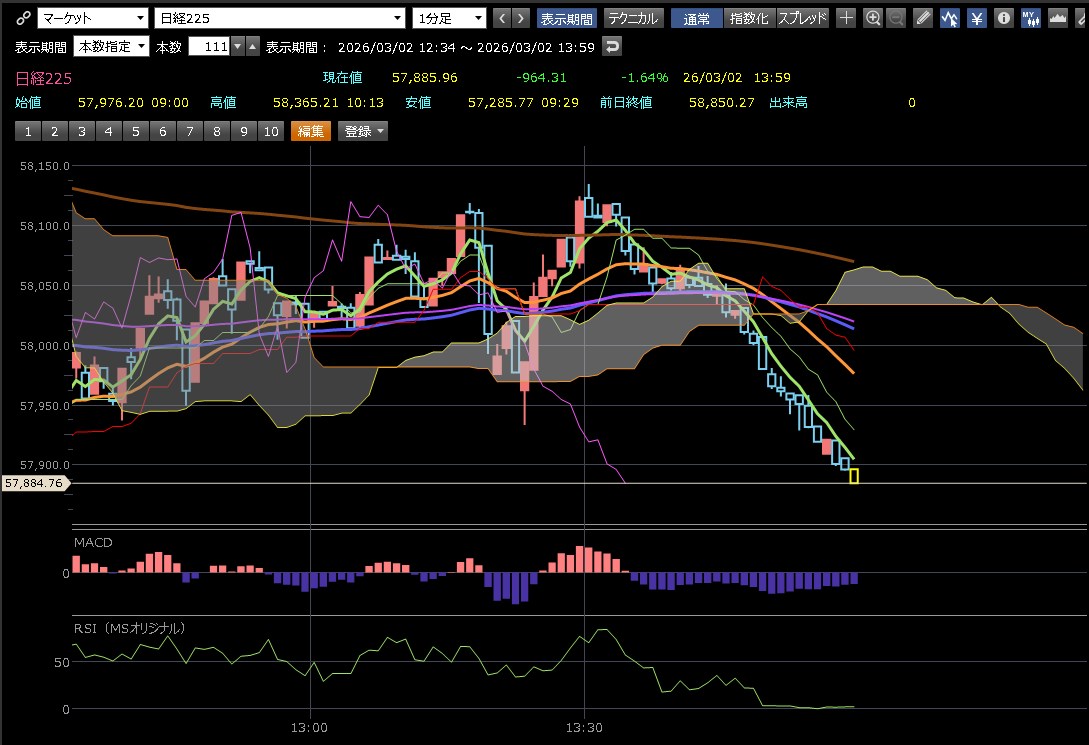The height and width of the screenshot is (745, 1089).
Task: Click the crosshair plus icon
Action: click(x=846, y=18)
